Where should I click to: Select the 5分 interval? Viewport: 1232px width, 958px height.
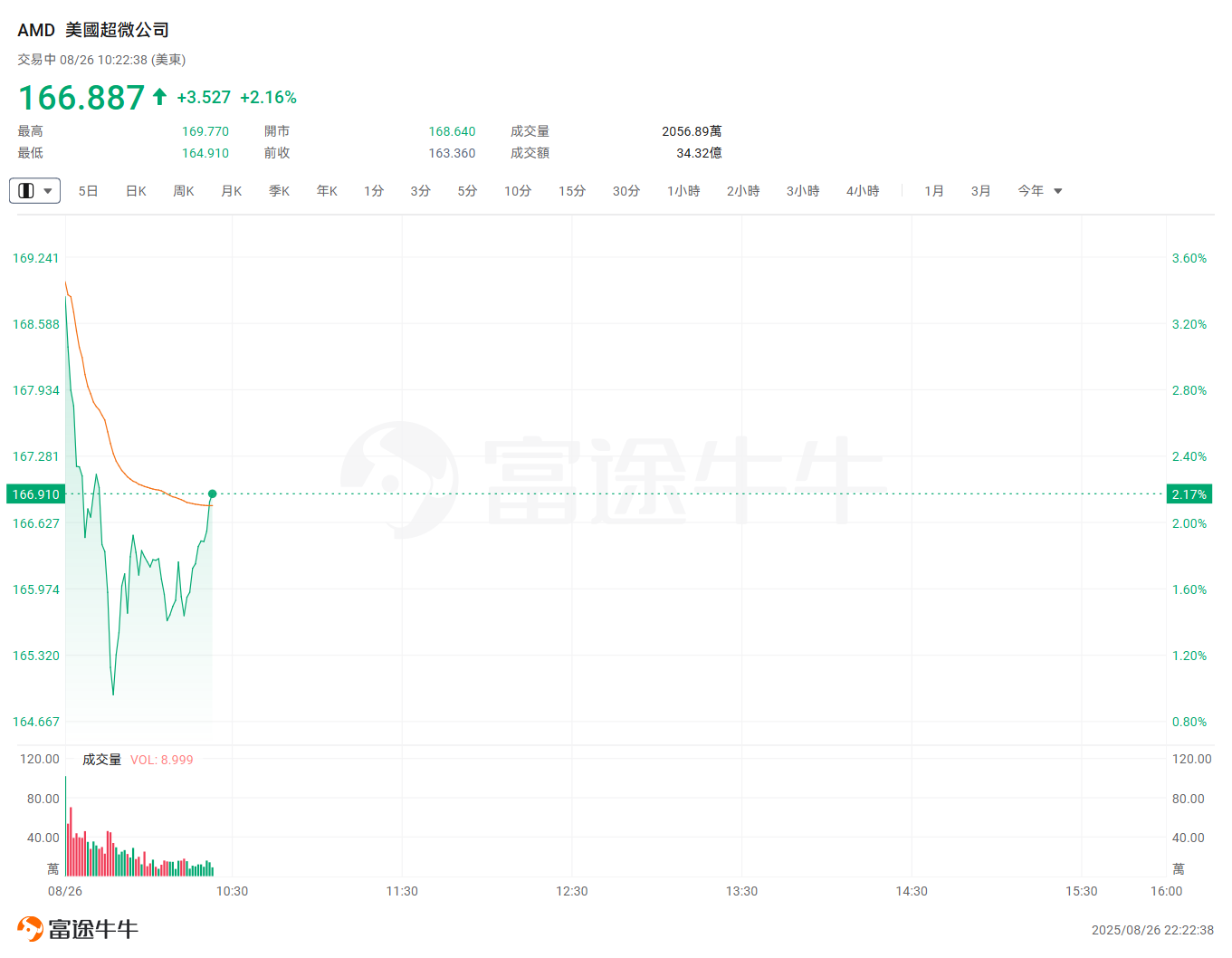467,191
